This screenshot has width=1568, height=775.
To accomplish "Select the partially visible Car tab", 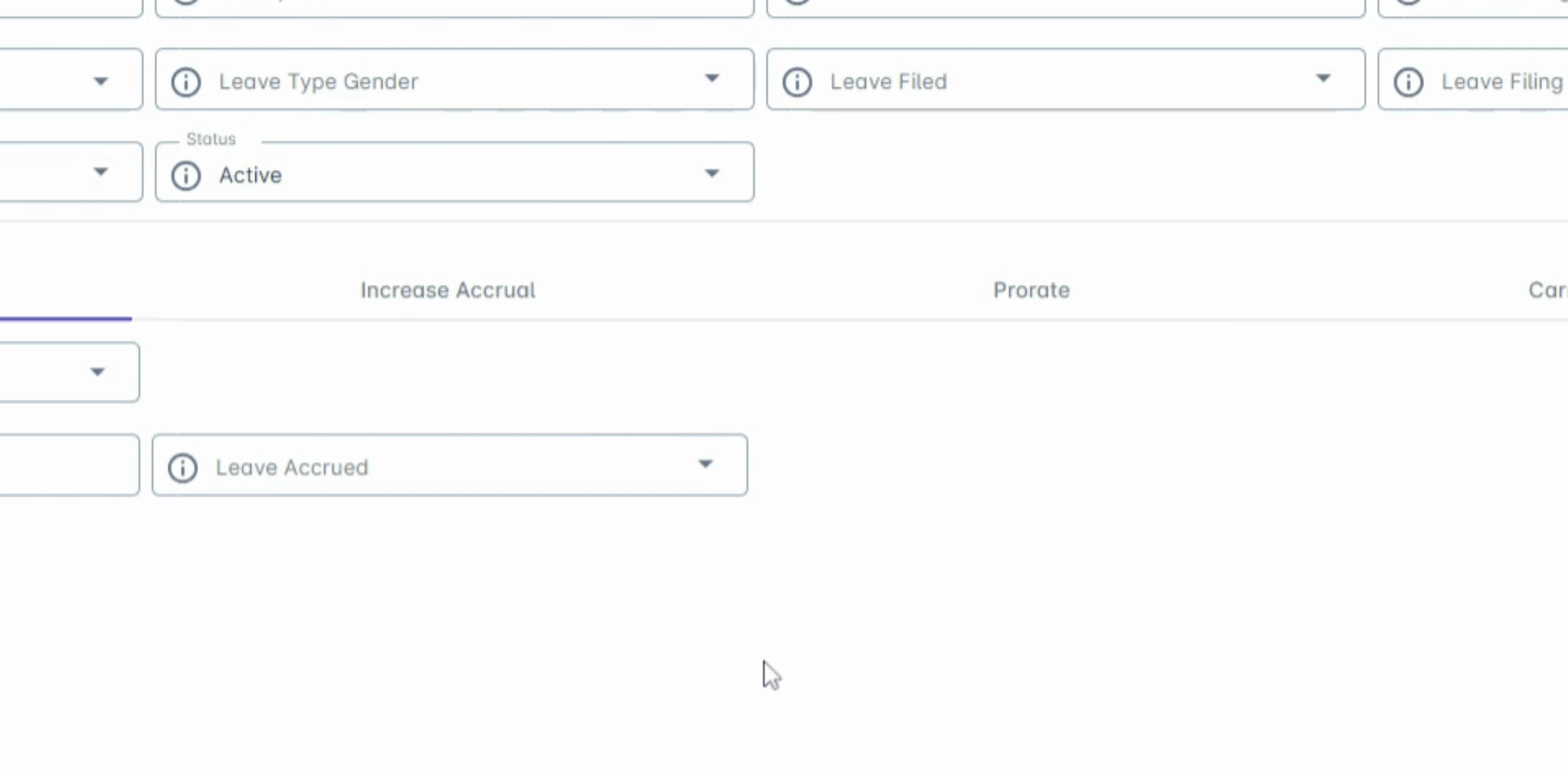I will pos(1547,290).
